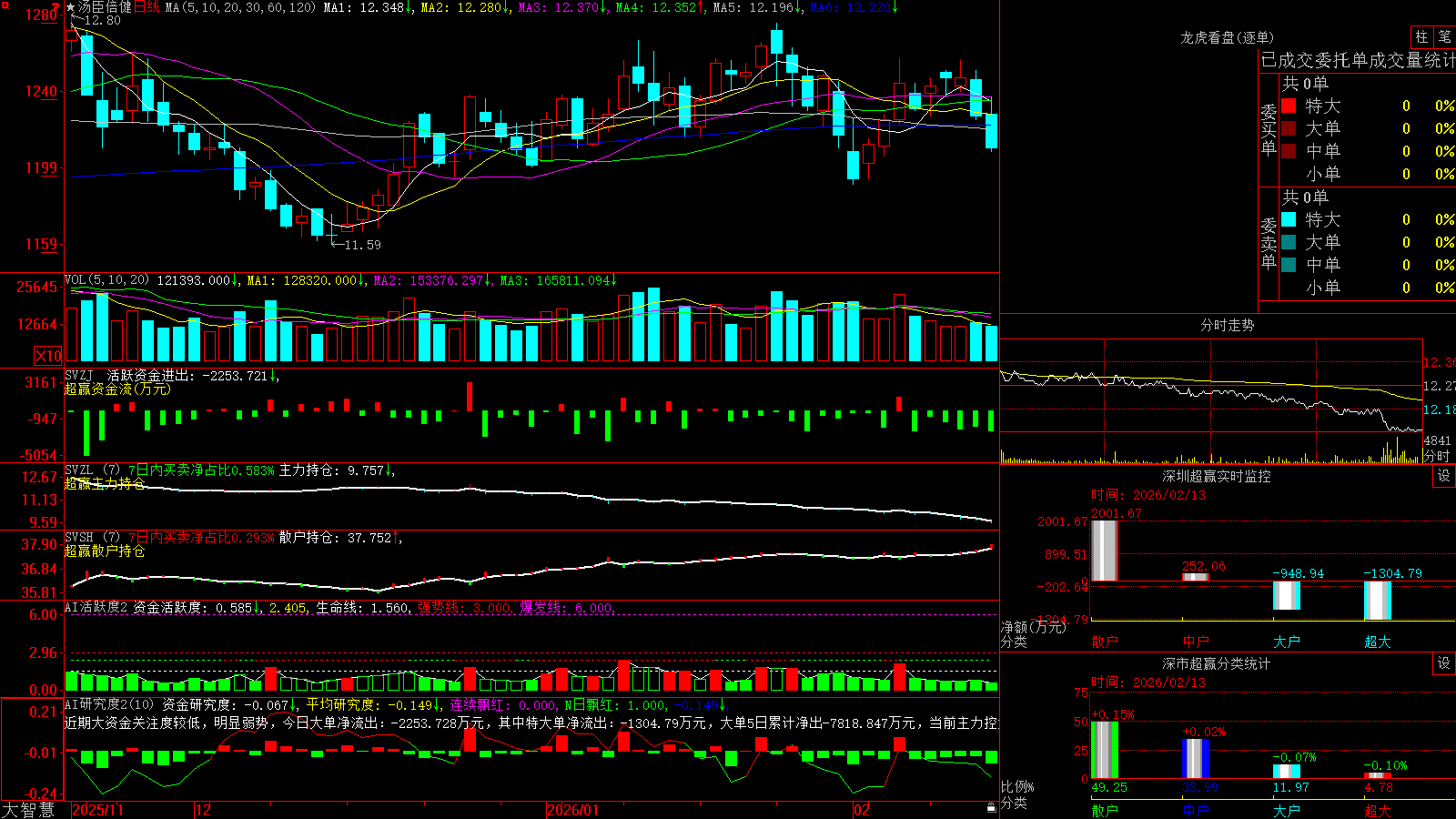
Task: Click the MA1: 12.348 value
Action: click(x=367, y=7)
